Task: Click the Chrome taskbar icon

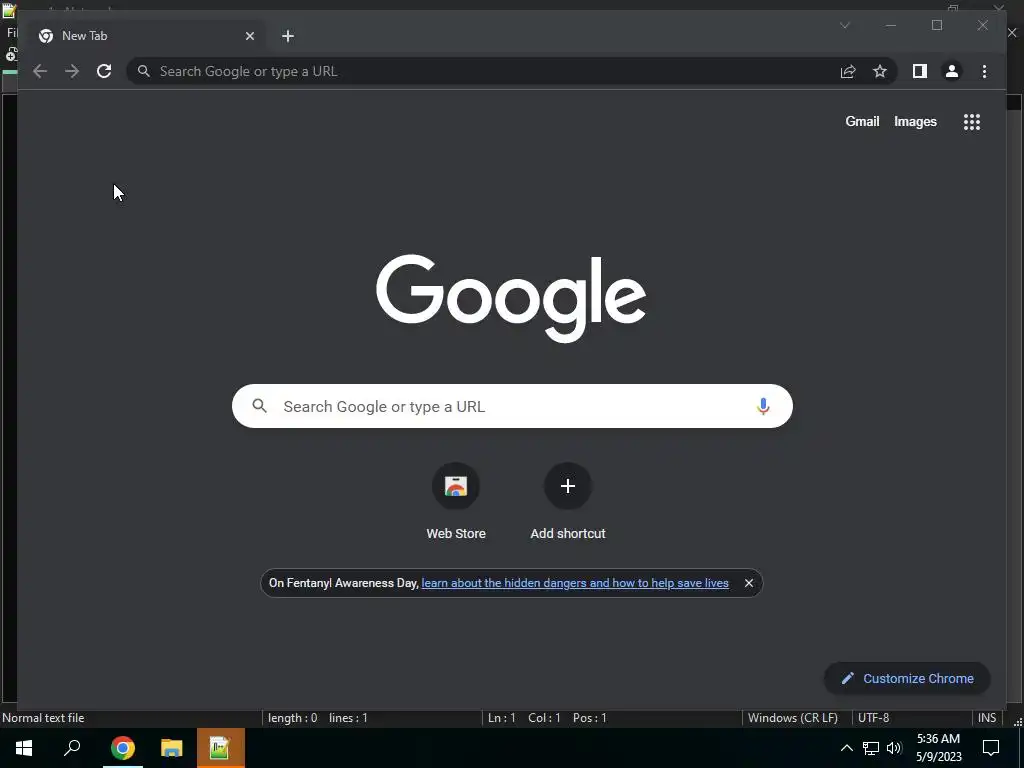Action: (123, 748)
